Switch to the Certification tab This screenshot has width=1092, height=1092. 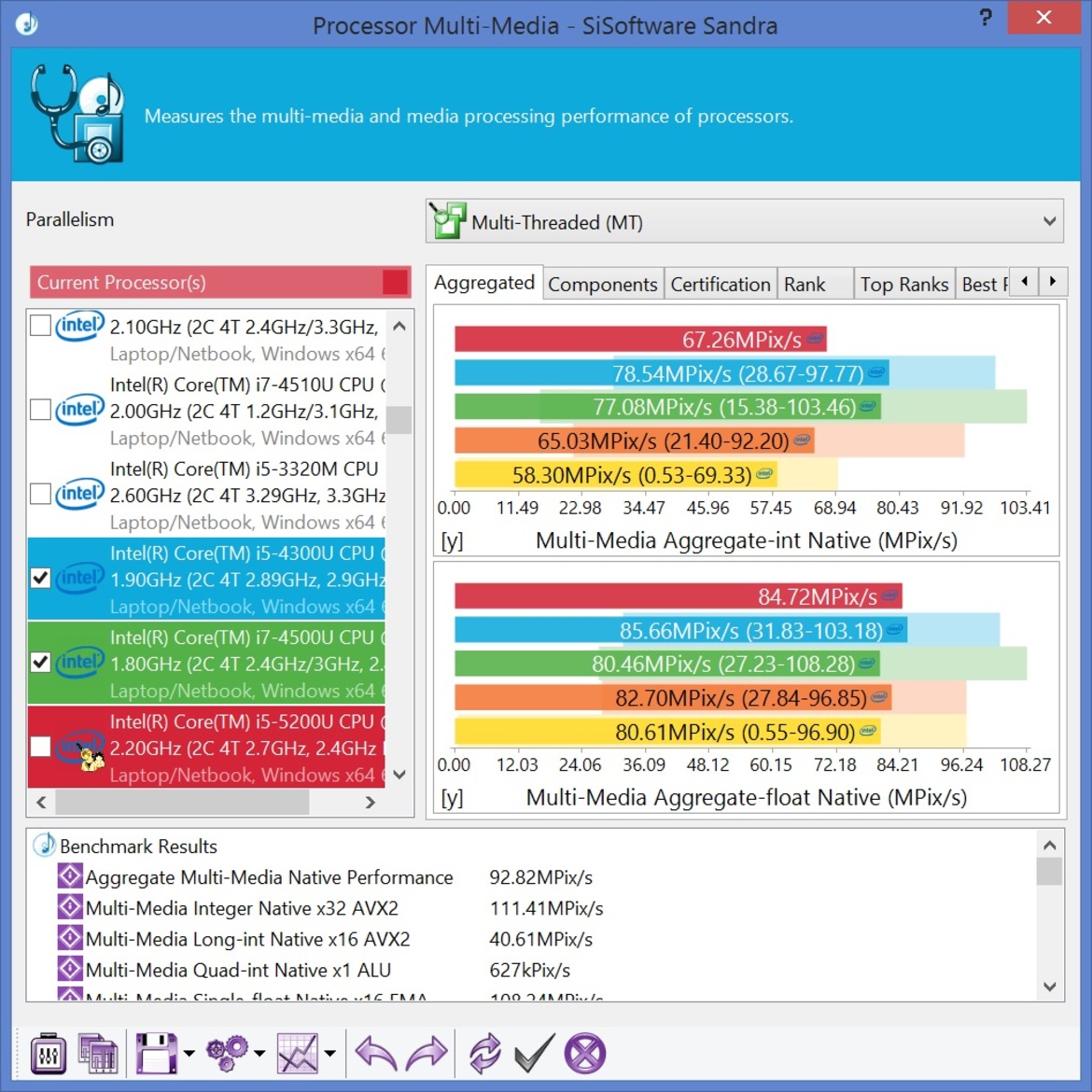point(721,284)
